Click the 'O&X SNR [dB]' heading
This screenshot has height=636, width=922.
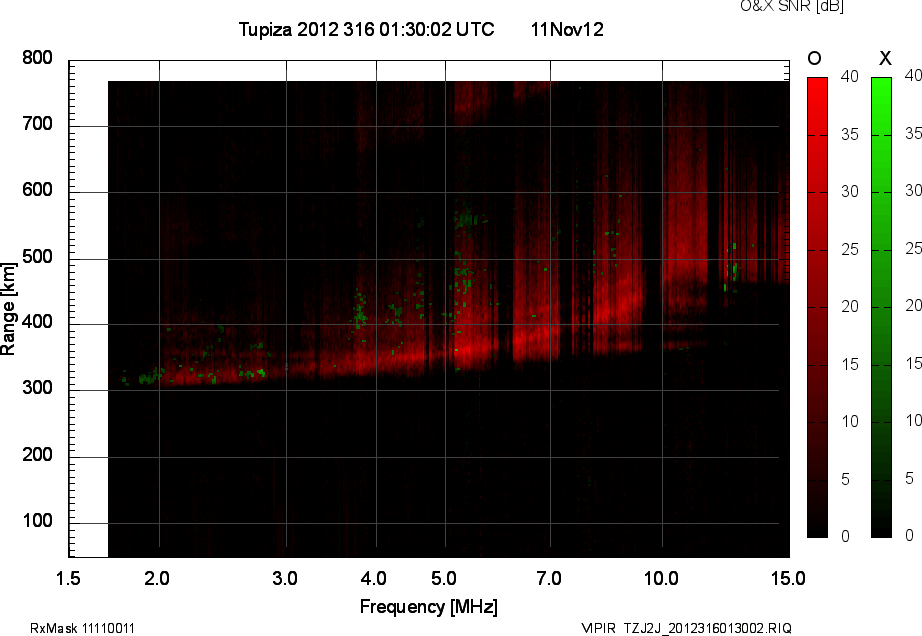click(x=791, y=6)
